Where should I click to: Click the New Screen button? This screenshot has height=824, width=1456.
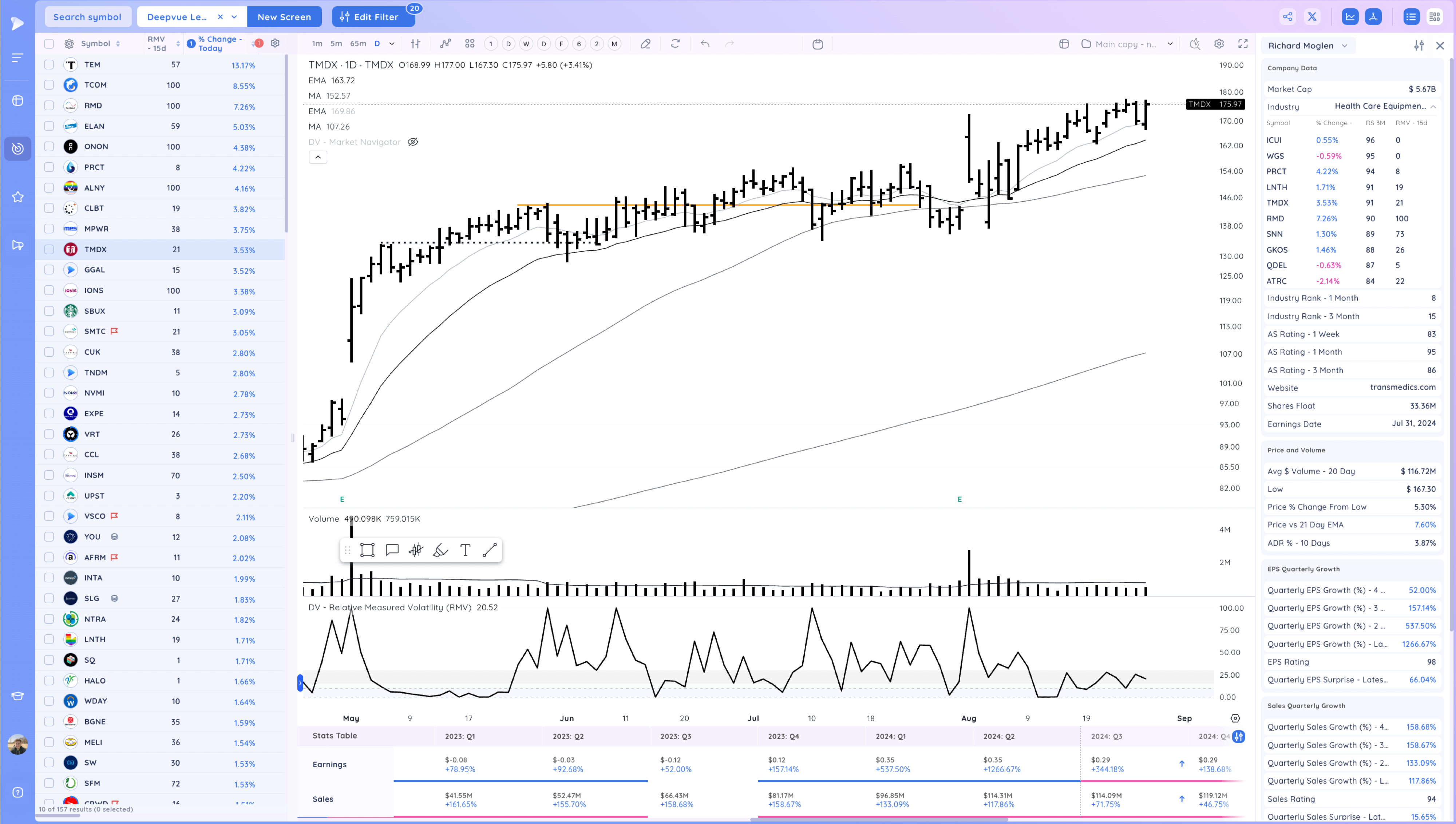click(x=284, y=17)
